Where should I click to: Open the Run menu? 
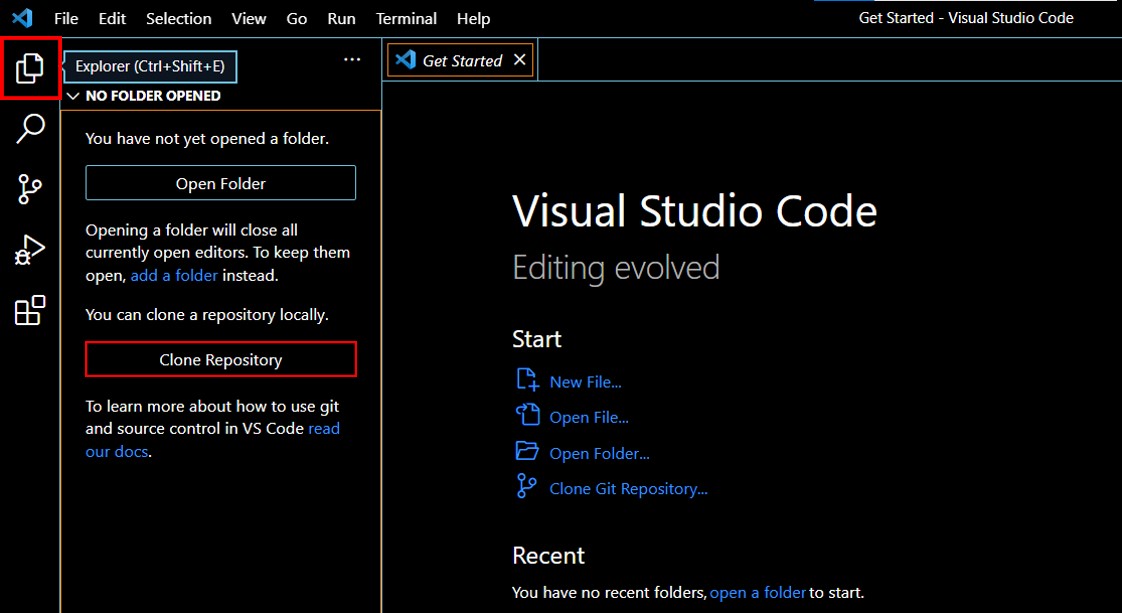pyautogui.click(x=341, y=19)
